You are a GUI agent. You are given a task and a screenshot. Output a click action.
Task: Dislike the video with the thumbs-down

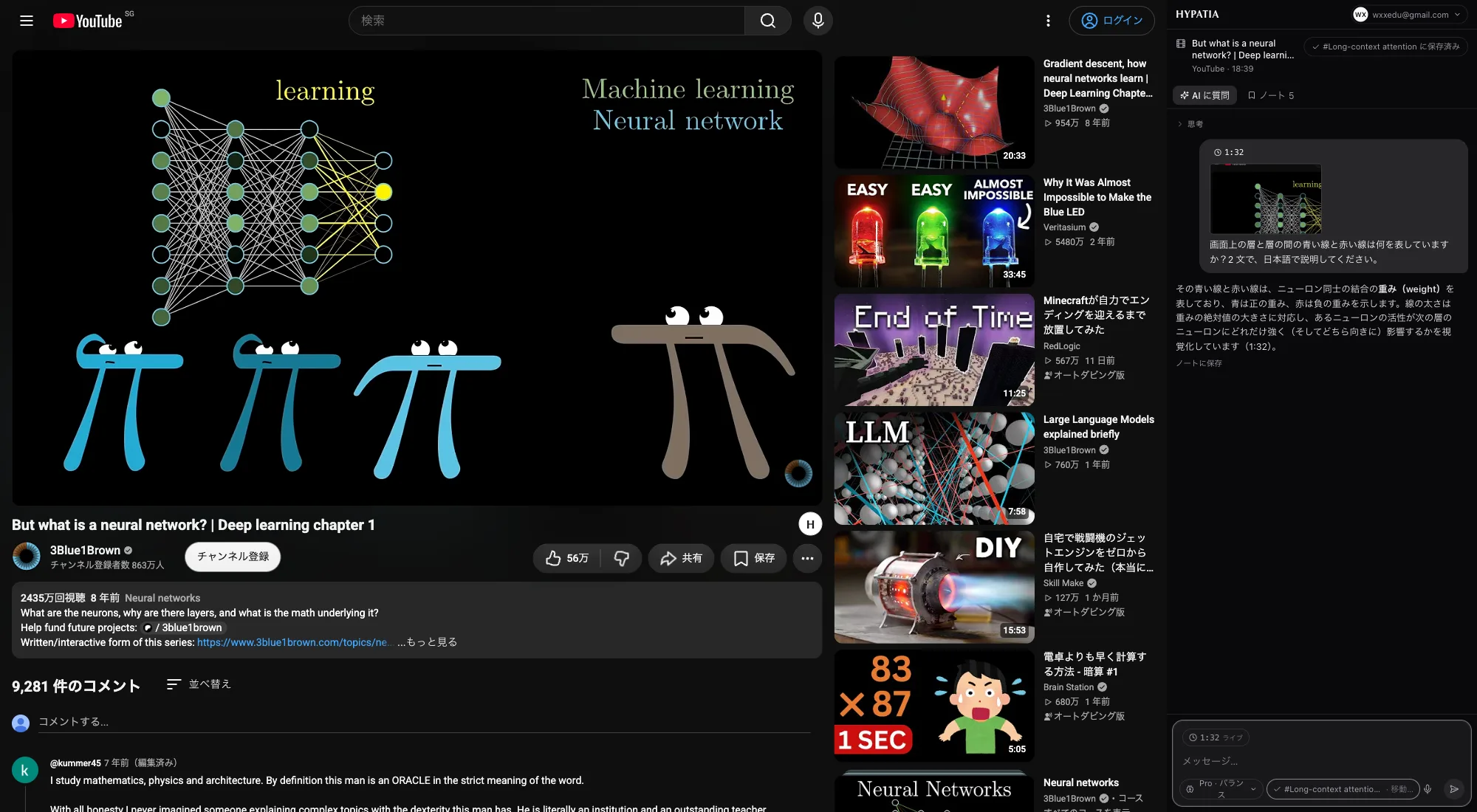point(622,558)
